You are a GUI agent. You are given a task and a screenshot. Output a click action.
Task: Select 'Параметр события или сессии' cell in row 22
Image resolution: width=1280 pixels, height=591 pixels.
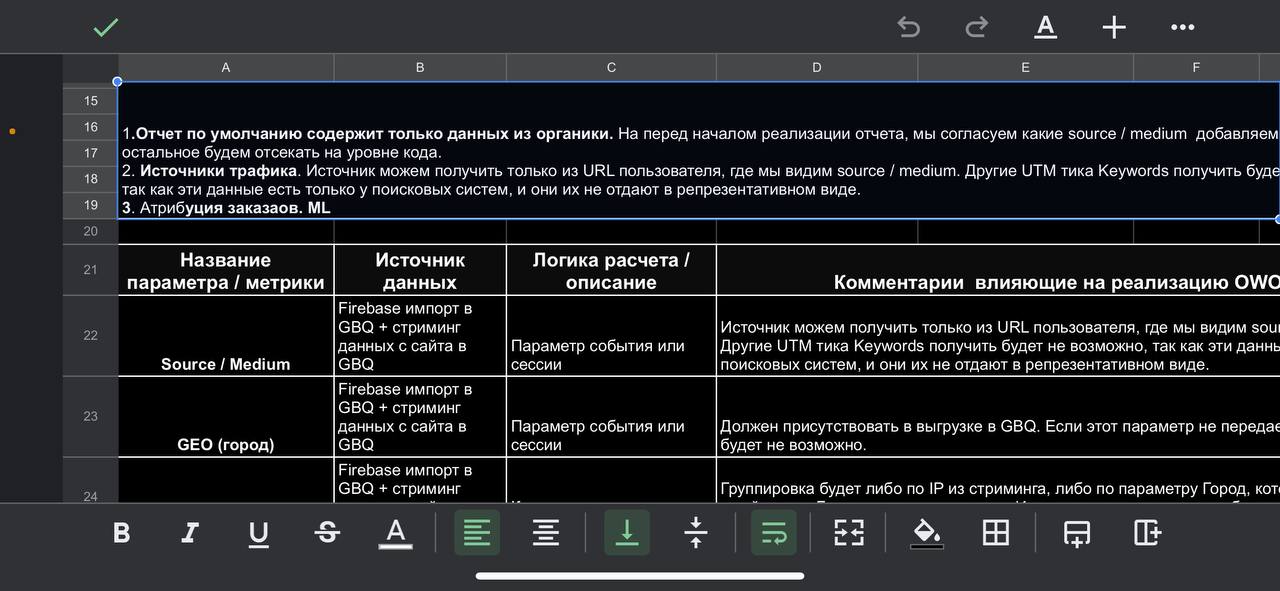(x=612, y=336)
